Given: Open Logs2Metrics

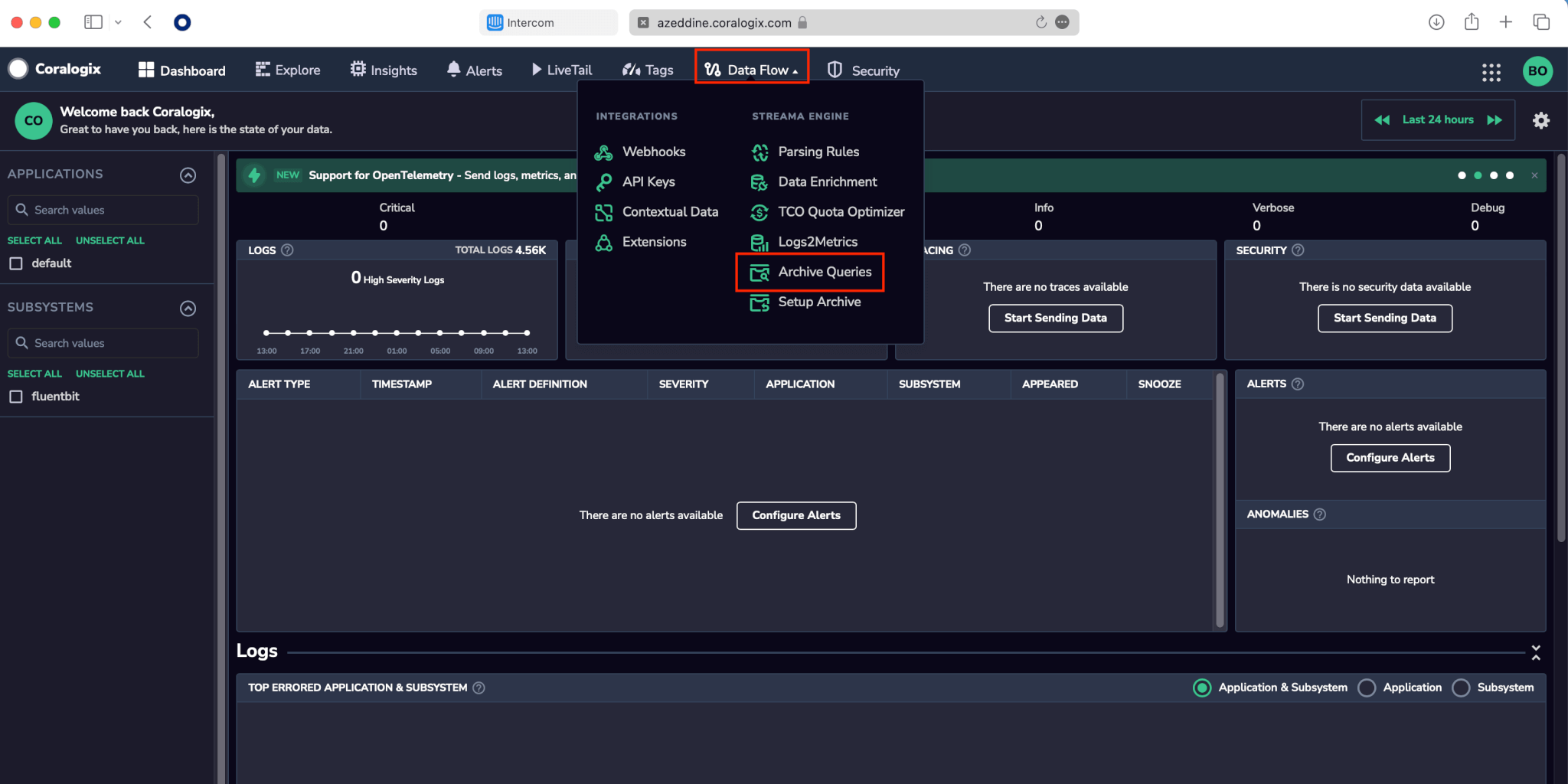Looking at the screenshot, I should tap(804, 242).
